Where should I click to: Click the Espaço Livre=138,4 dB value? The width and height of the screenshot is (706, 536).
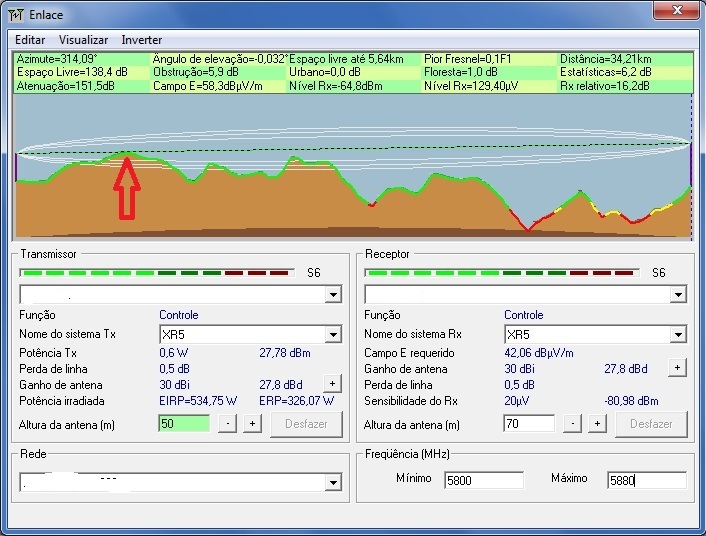[x=72, y=72]
